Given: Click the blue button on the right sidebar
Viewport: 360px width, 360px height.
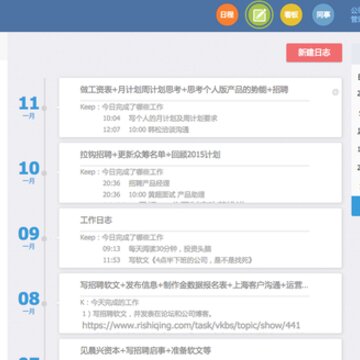Looking at the screenshot, I should [x=356, y=206].
